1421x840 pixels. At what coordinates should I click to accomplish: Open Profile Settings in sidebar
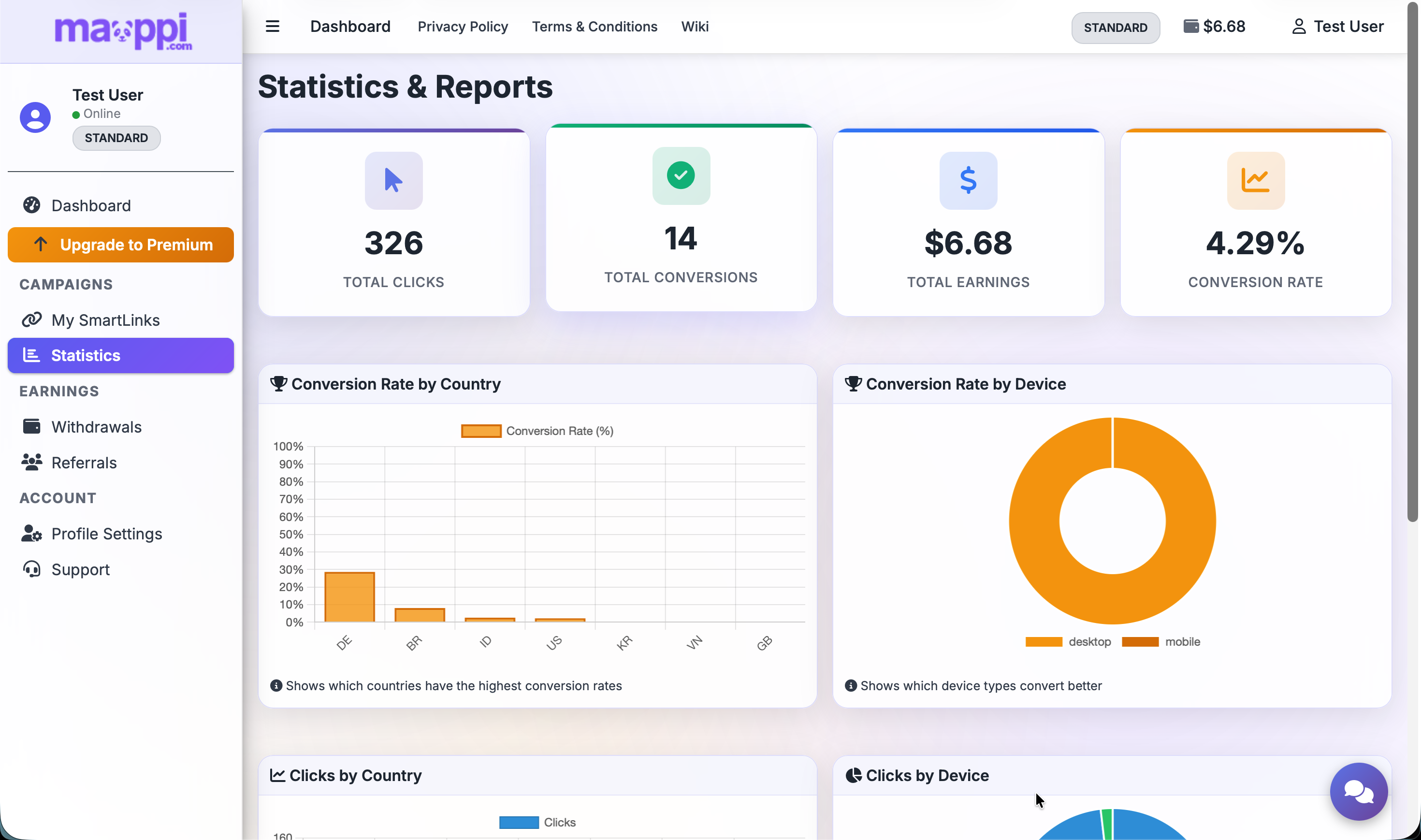(106, 533)
